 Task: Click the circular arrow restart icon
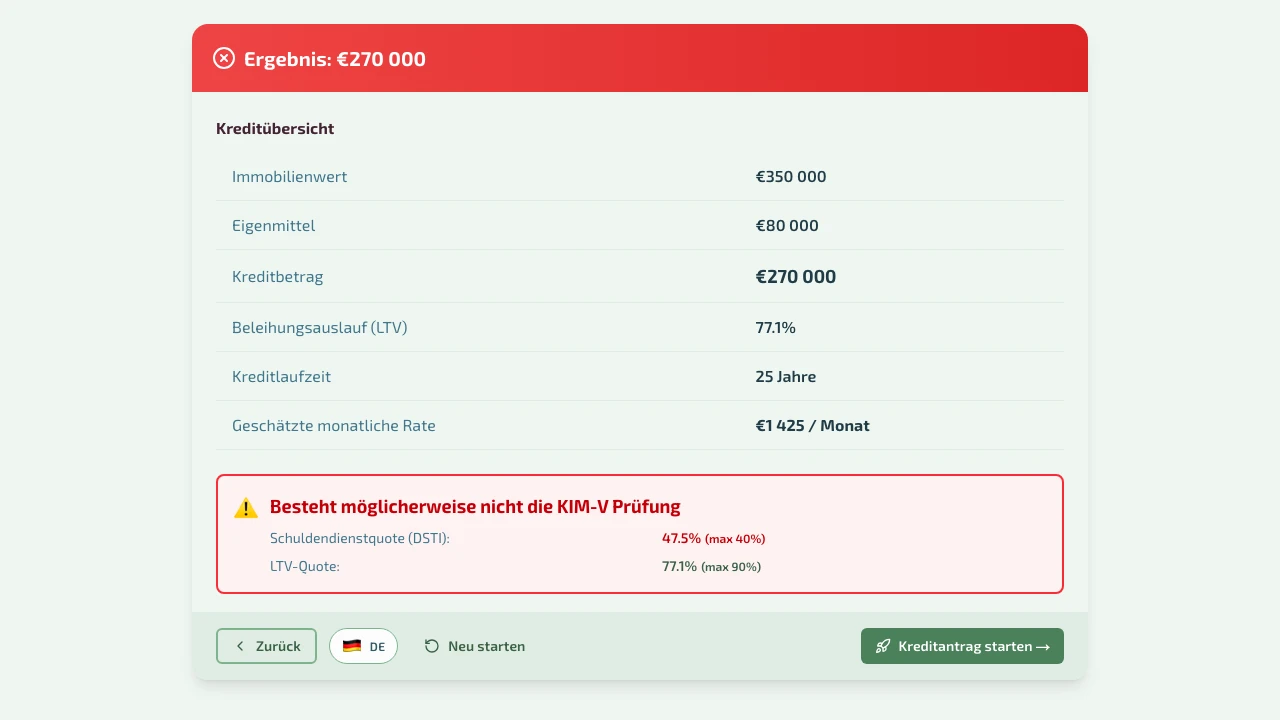pyautogui.click(x=432, y=647)
